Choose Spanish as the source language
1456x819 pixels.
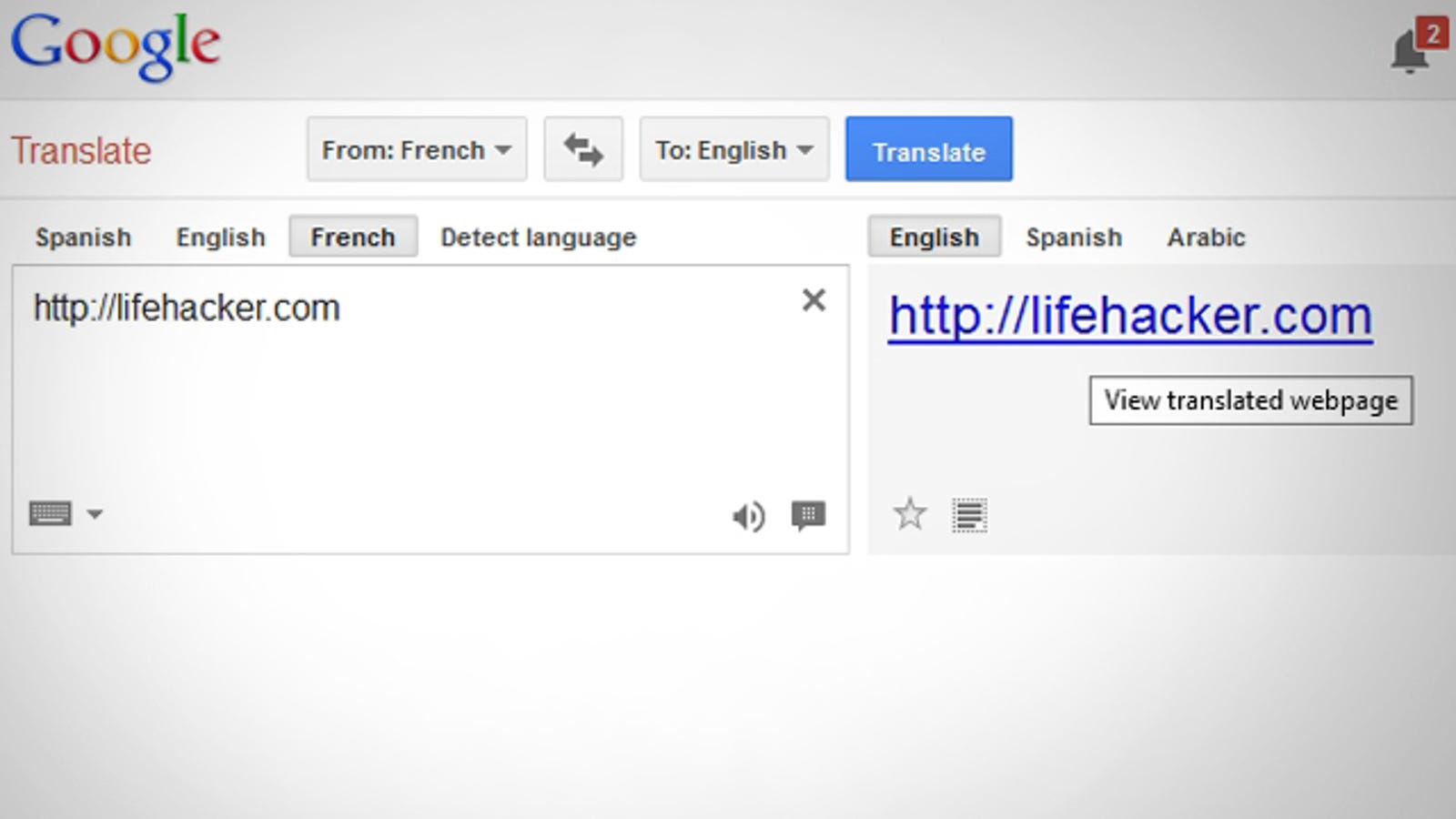(83, 238)
